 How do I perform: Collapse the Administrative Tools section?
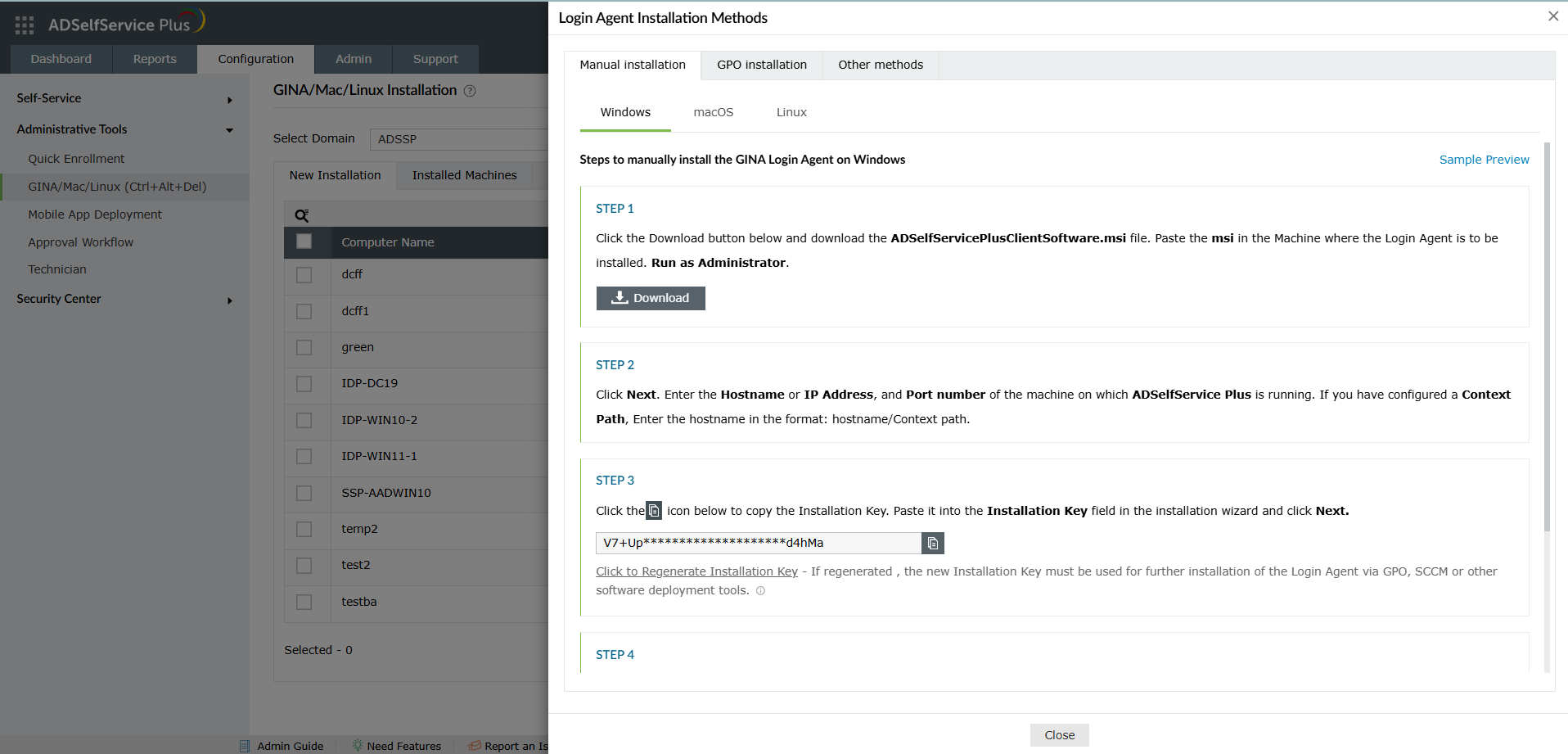coord(229,130)
